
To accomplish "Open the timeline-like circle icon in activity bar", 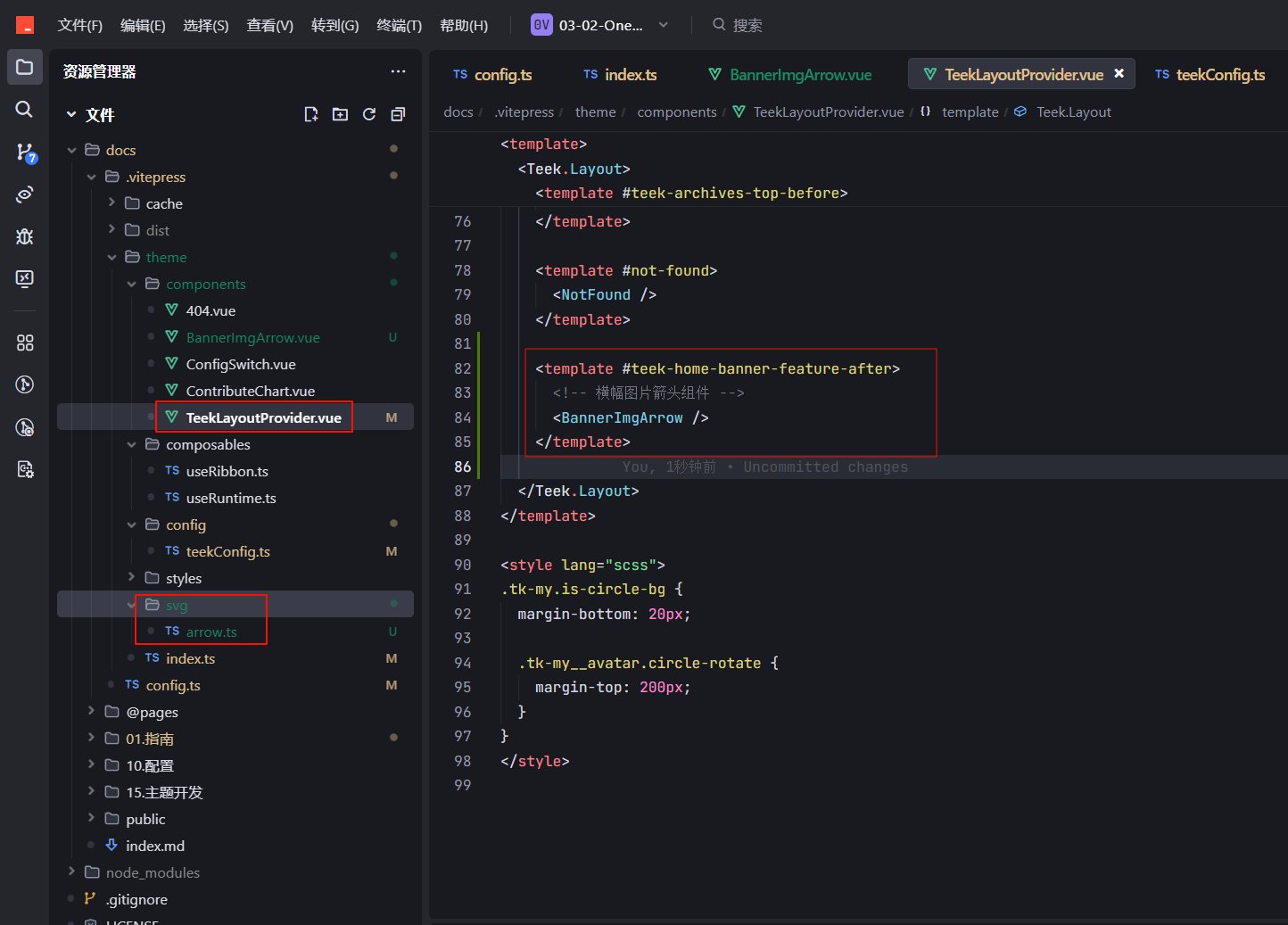I will 25,384.
